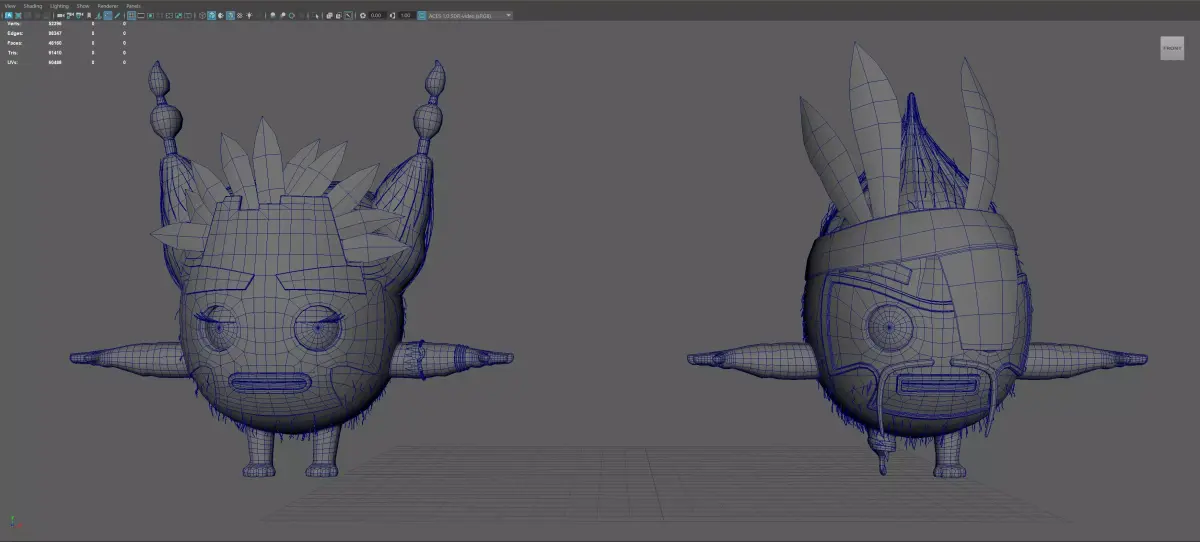The width and height of the screenshot is (1200, 542).
Task: Click the Tris heads-up display label
Action: point(13,52)
